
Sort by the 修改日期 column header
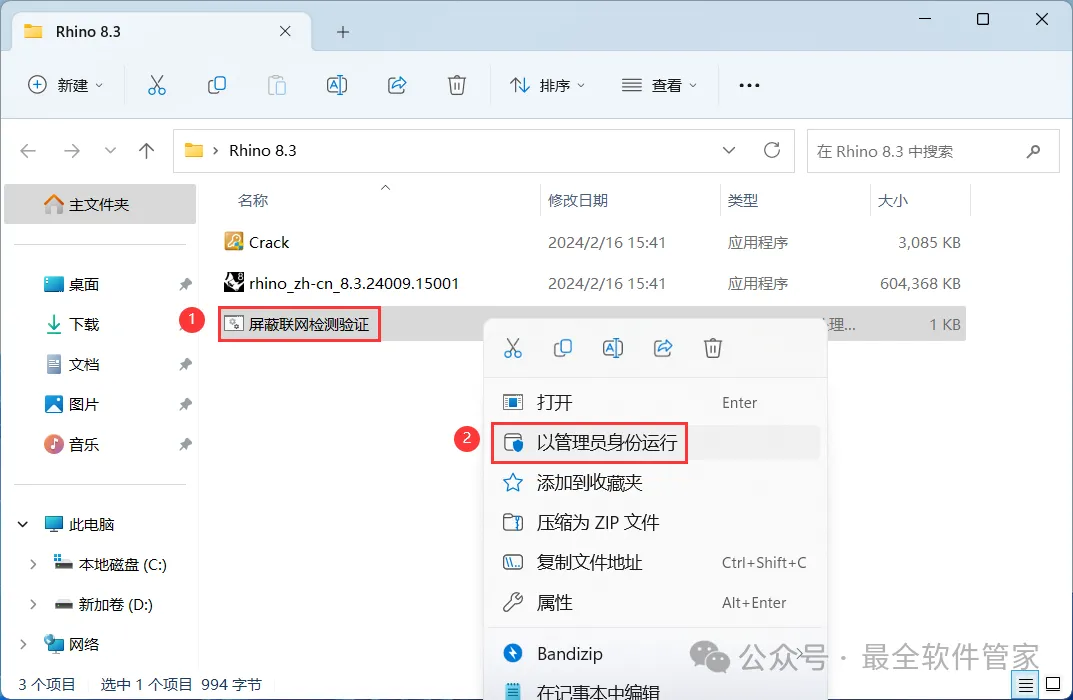tap(578, 200)
